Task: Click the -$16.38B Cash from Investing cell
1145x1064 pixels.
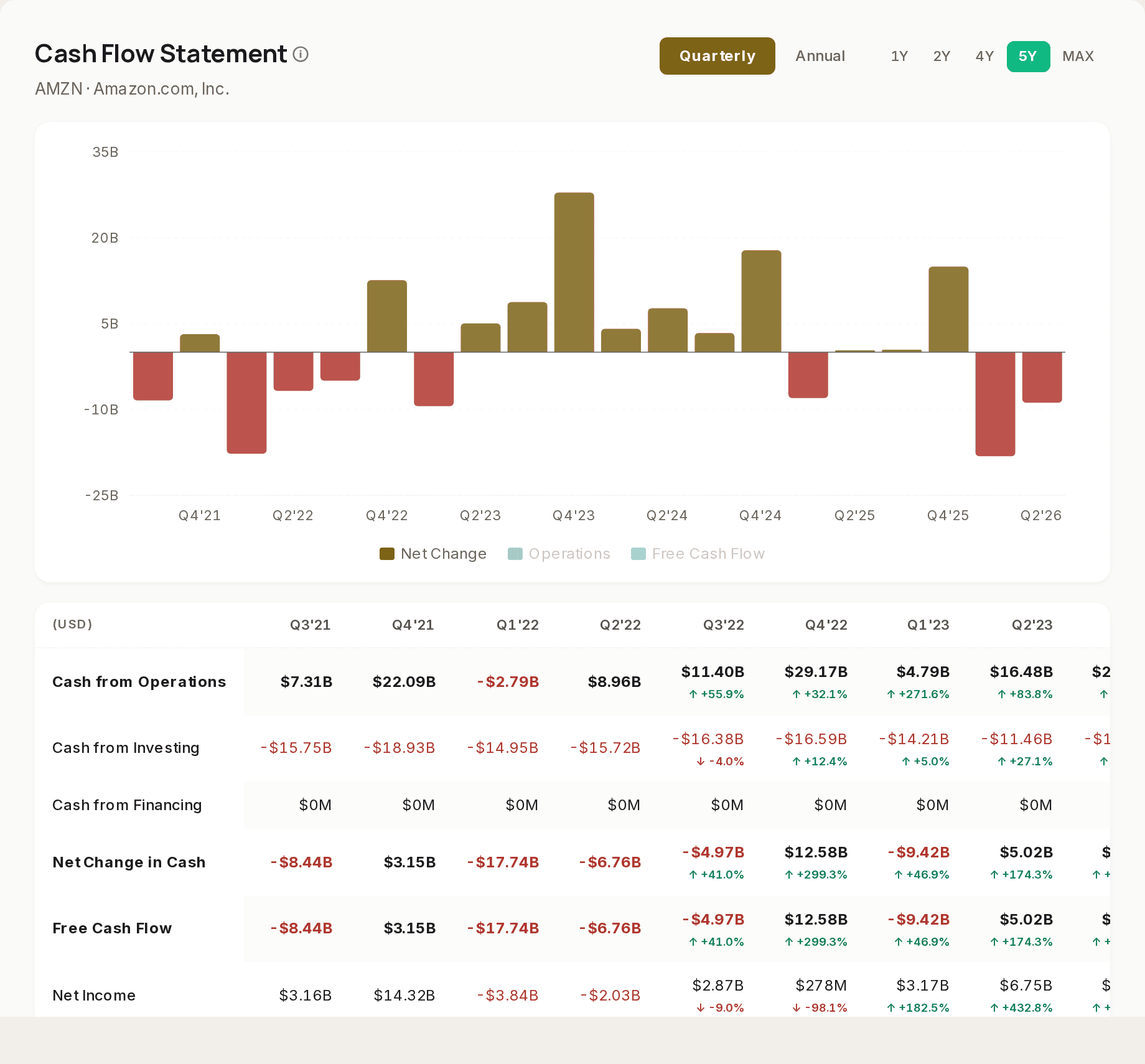Action: tap(708, 739)
